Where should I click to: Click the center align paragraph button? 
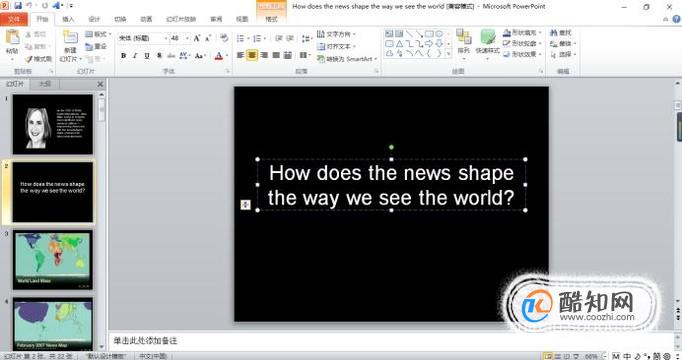pyautogui.click(x=252, y=55)
